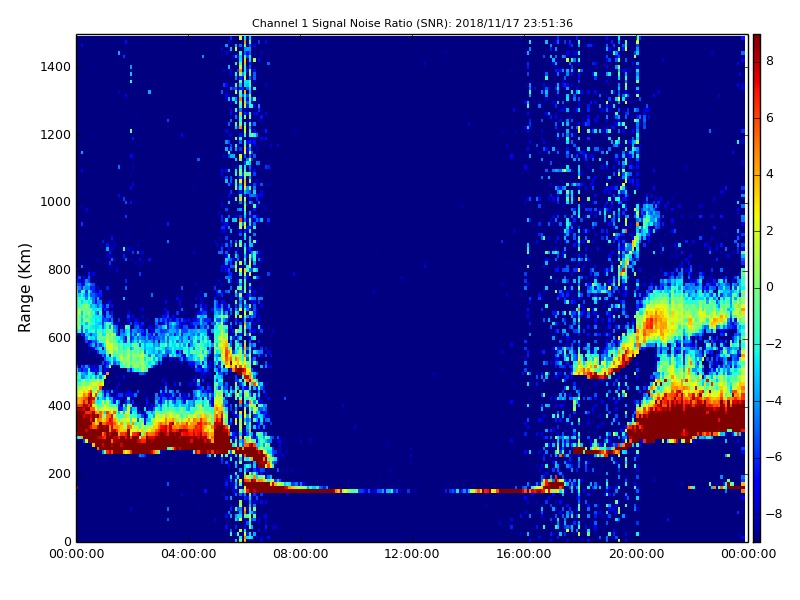The width and height of the screenshot is (800, 600).
Task: Click the 200 range tick label
Action: 59,473
